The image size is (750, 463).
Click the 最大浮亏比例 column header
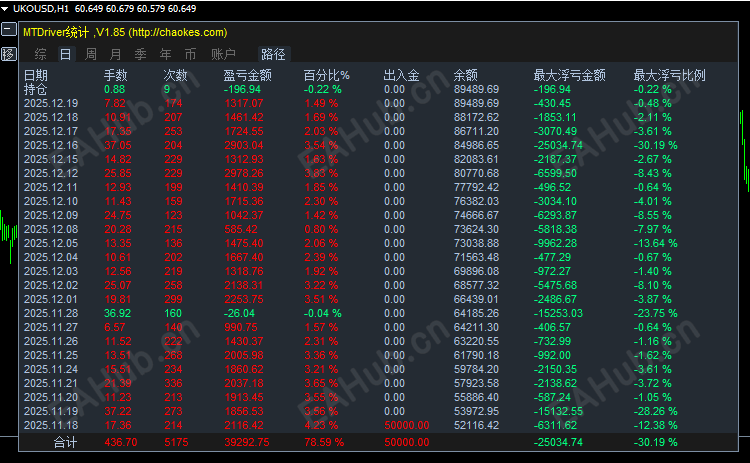click(670, 75)
